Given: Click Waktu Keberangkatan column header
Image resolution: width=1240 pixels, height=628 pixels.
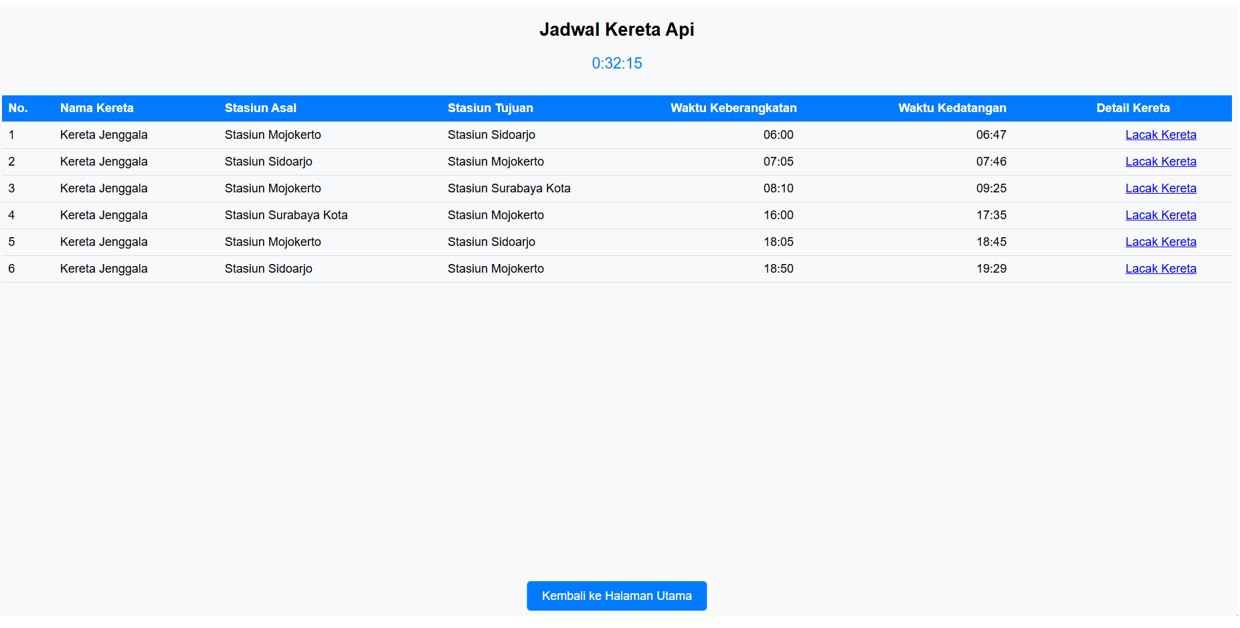Looking at the screenshot, I should point(733,108).
